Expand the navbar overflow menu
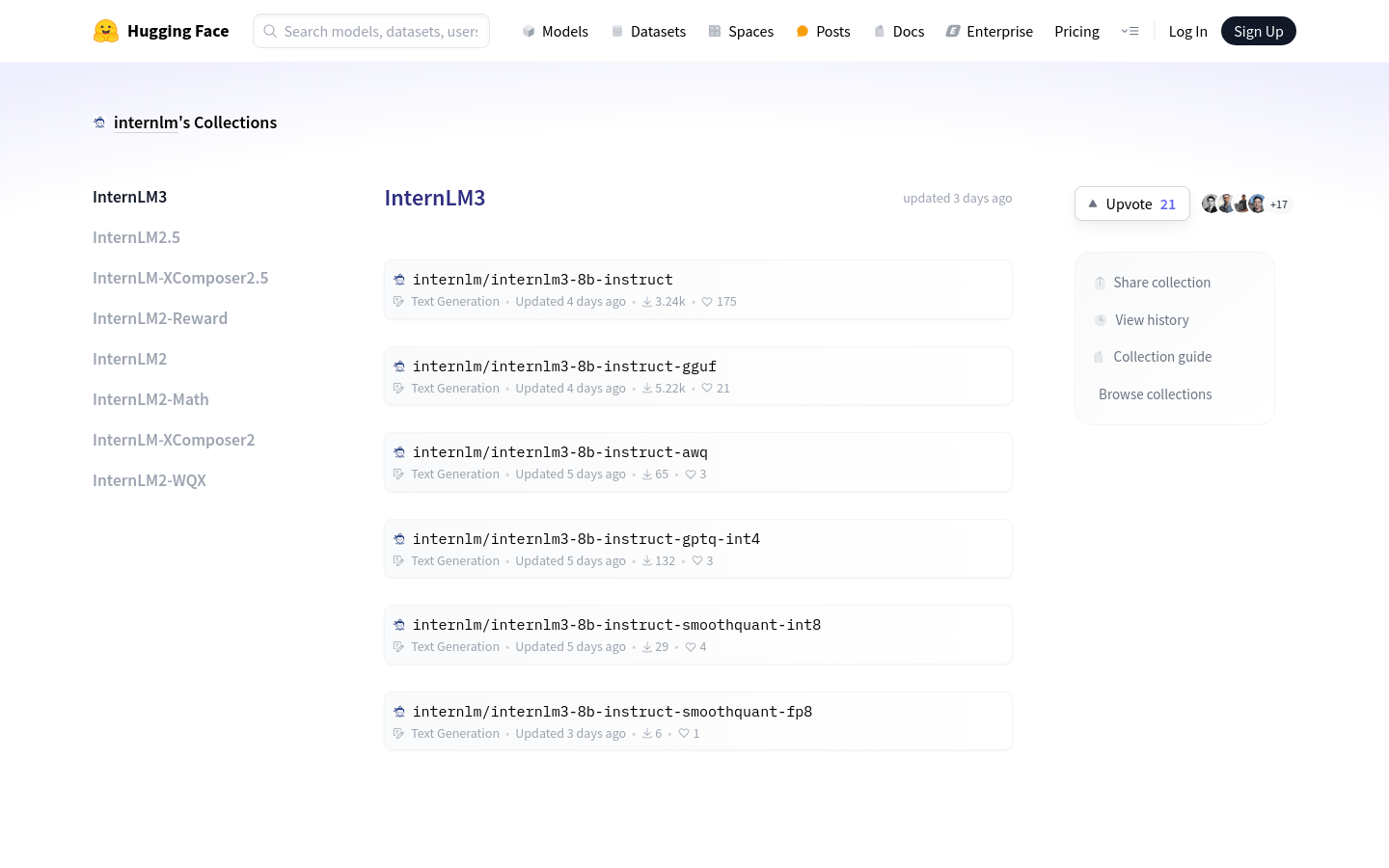Screen dimensions: 1389x868 pyautogui.click(x=1130, y=31)
